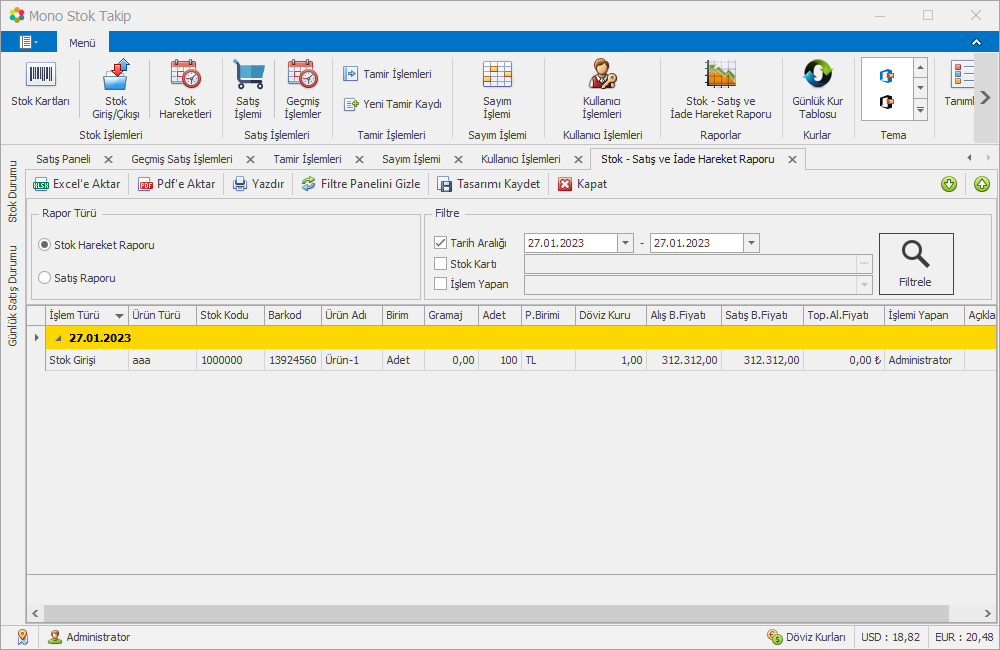1000x650 pixels.
Task: Open Stok Hareketleri calendar icon
Action: pos(185,76)
